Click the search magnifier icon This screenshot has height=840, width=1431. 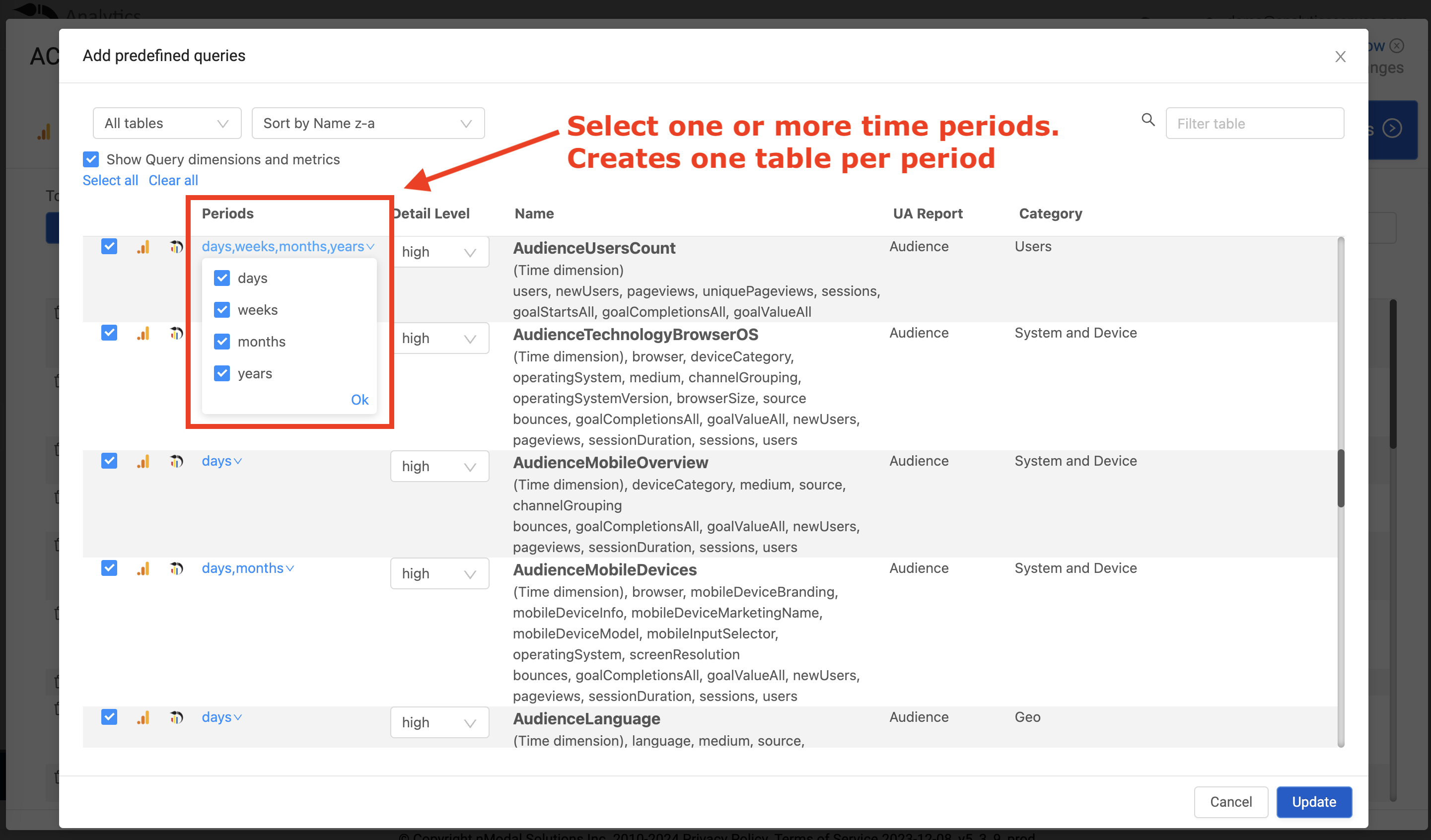(x=1147, y=120)
